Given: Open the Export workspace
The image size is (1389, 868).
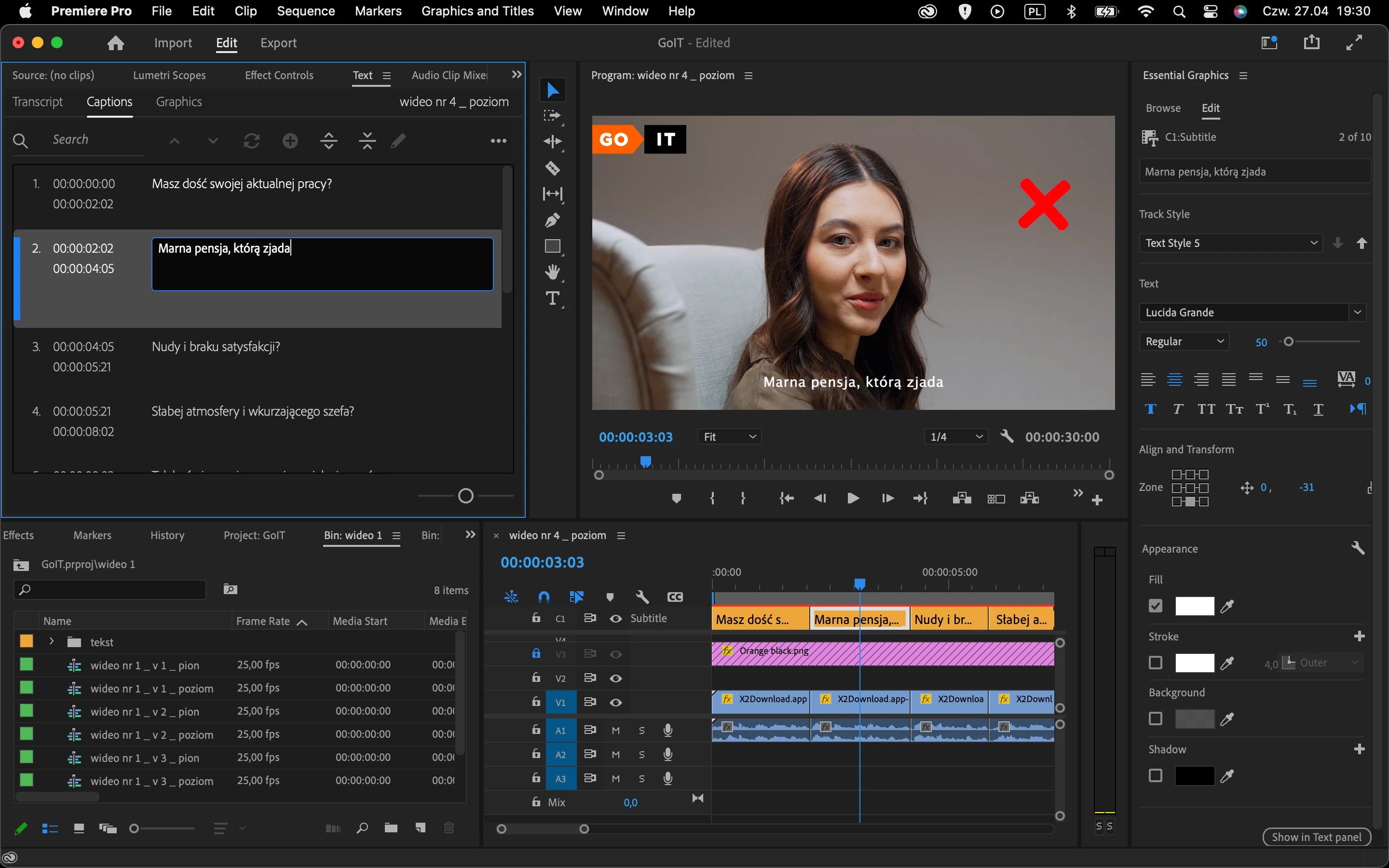Looking at the screenshot, I should pyautogui.click(x=278, y=43).
